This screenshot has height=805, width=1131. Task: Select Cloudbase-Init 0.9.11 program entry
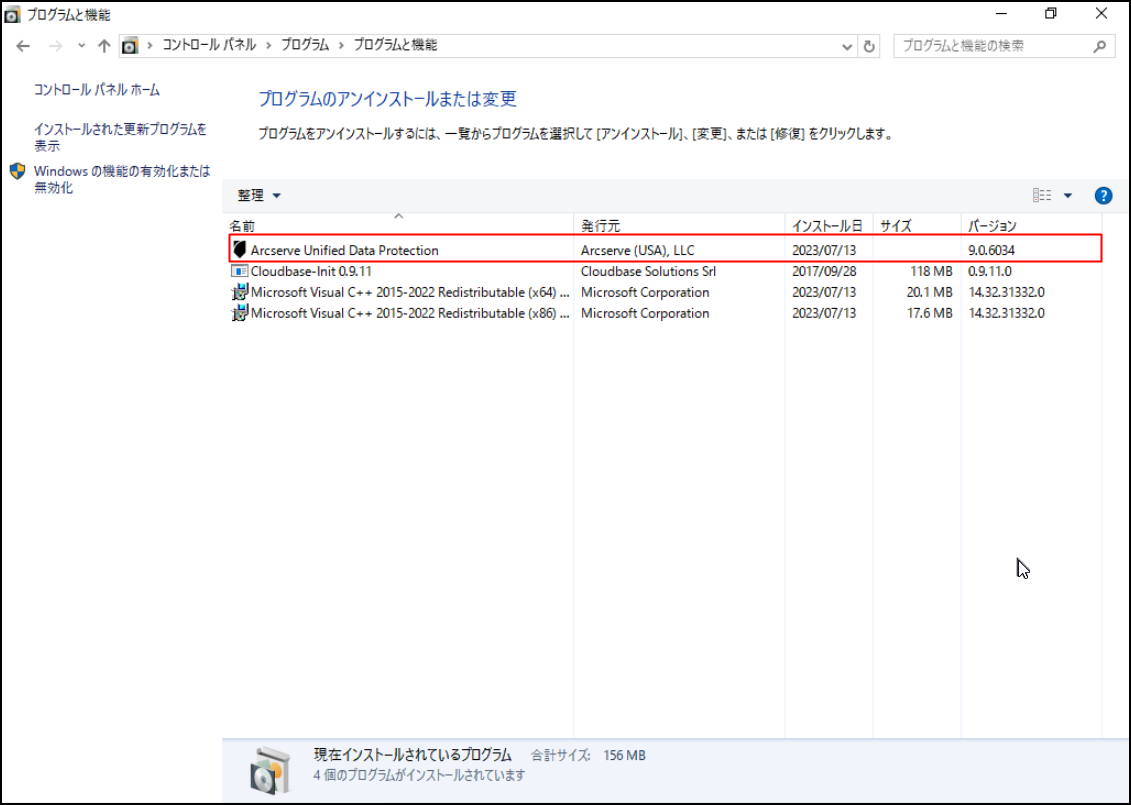[665, 271]
